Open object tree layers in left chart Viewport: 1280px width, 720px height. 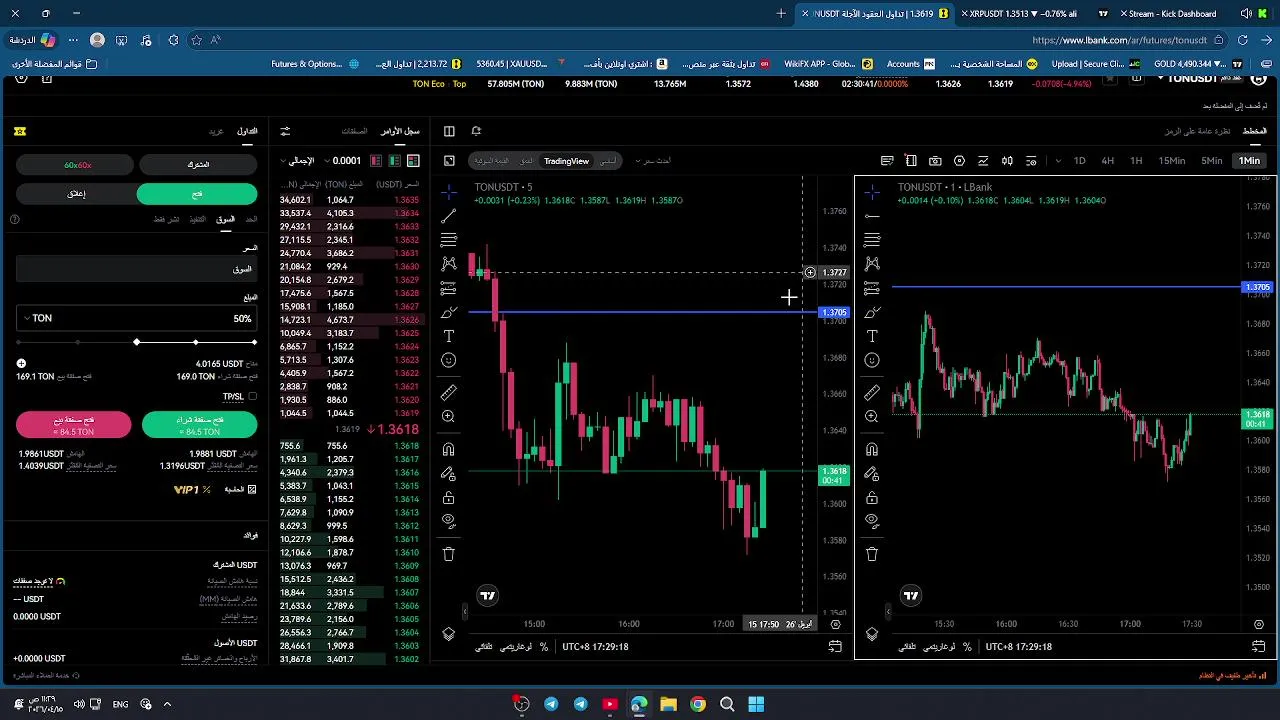click(449, 634)
